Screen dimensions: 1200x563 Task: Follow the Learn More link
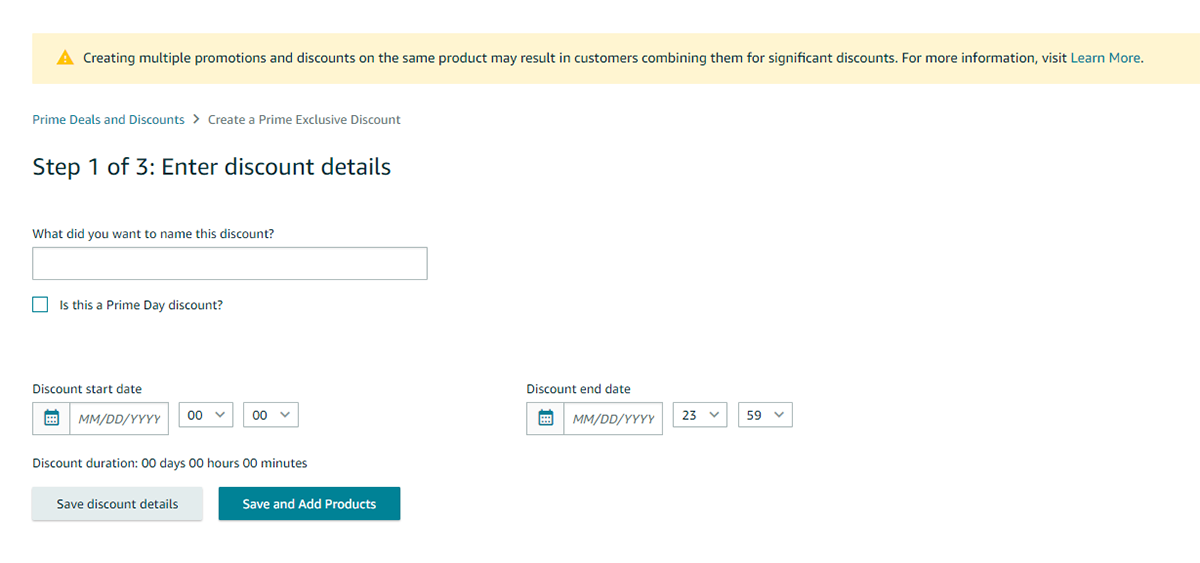tap(1105, 58)
